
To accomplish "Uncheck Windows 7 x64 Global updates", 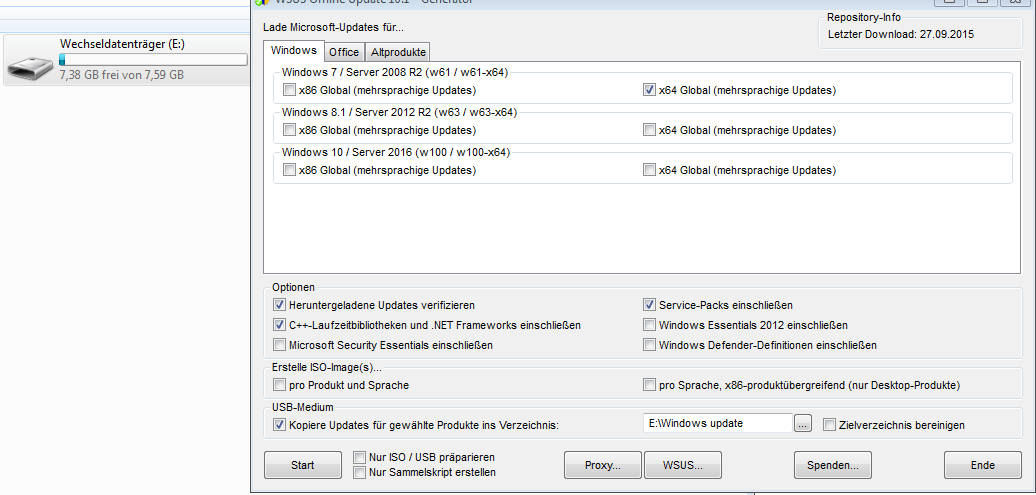I will pyautogui.click(x=650, y=90).
